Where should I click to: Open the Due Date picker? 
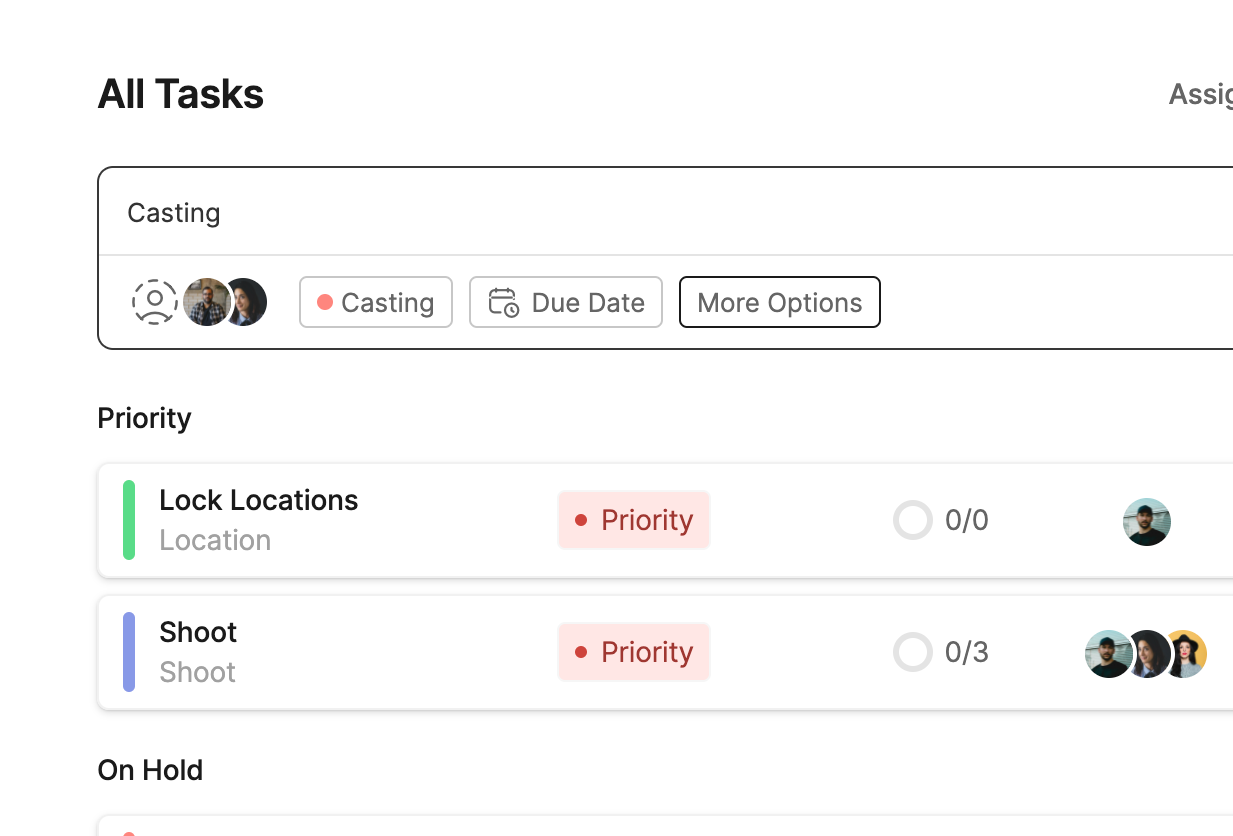[x=566, y=302]
